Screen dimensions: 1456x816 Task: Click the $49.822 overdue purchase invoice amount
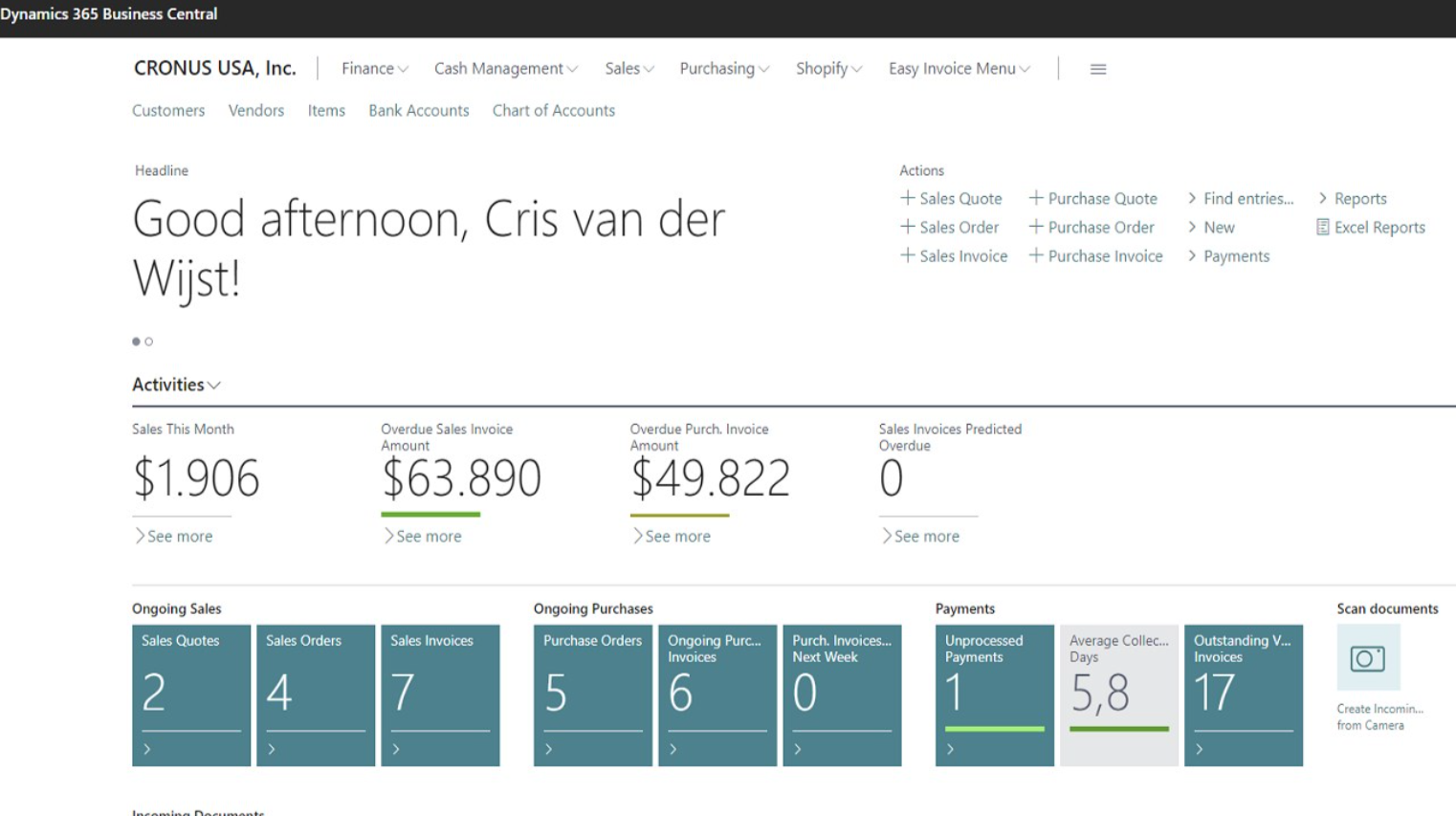coord(710,478)
